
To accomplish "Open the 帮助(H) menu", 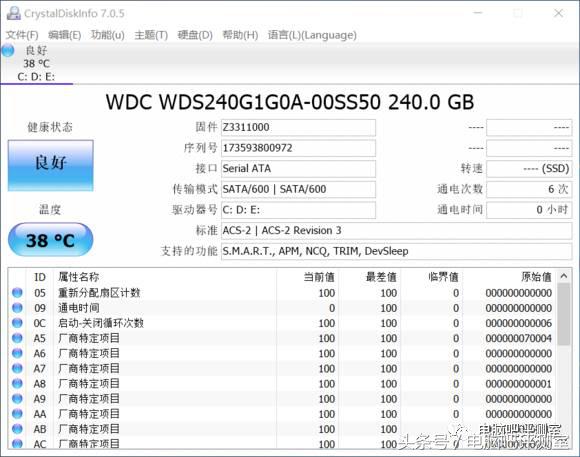I will (x=240, y=35).
